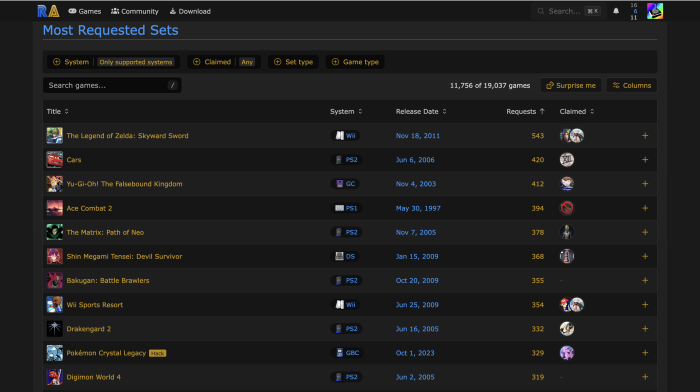This screenshot has height=392, width=700.
Task: Select GC system badge for Falsebound Kingdom
Action: (x=345, y=184)
